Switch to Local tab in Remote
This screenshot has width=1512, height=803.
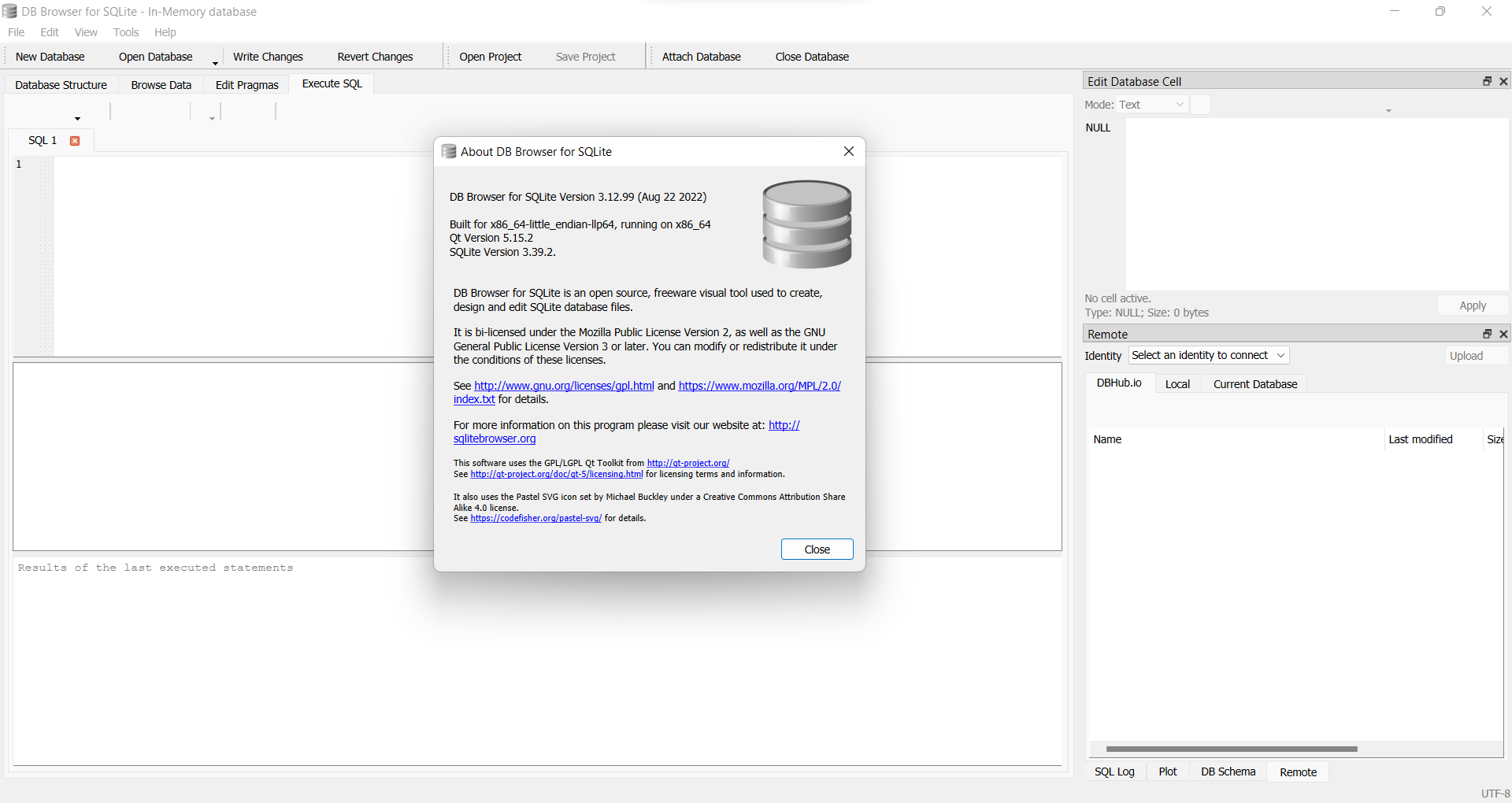[1177, 384]
